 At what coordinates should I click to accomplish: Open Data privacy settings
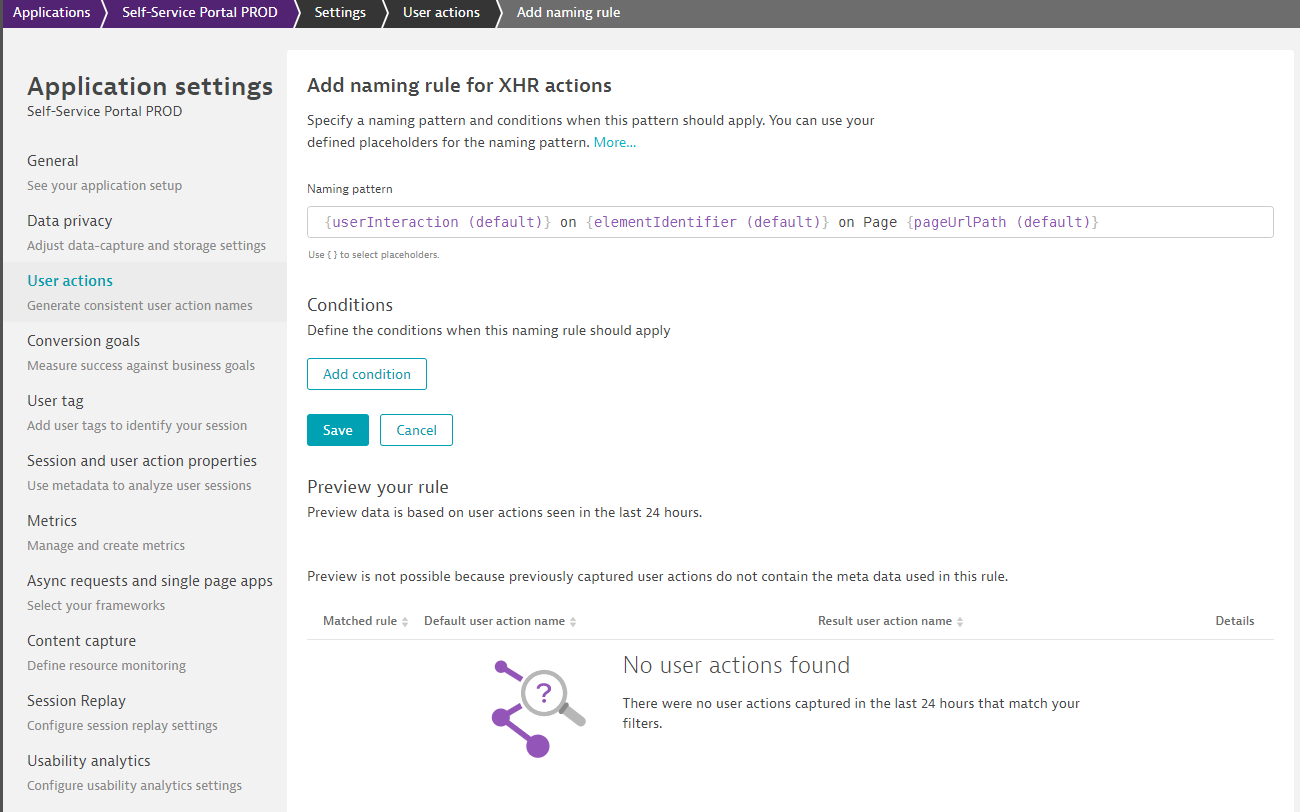70,221
